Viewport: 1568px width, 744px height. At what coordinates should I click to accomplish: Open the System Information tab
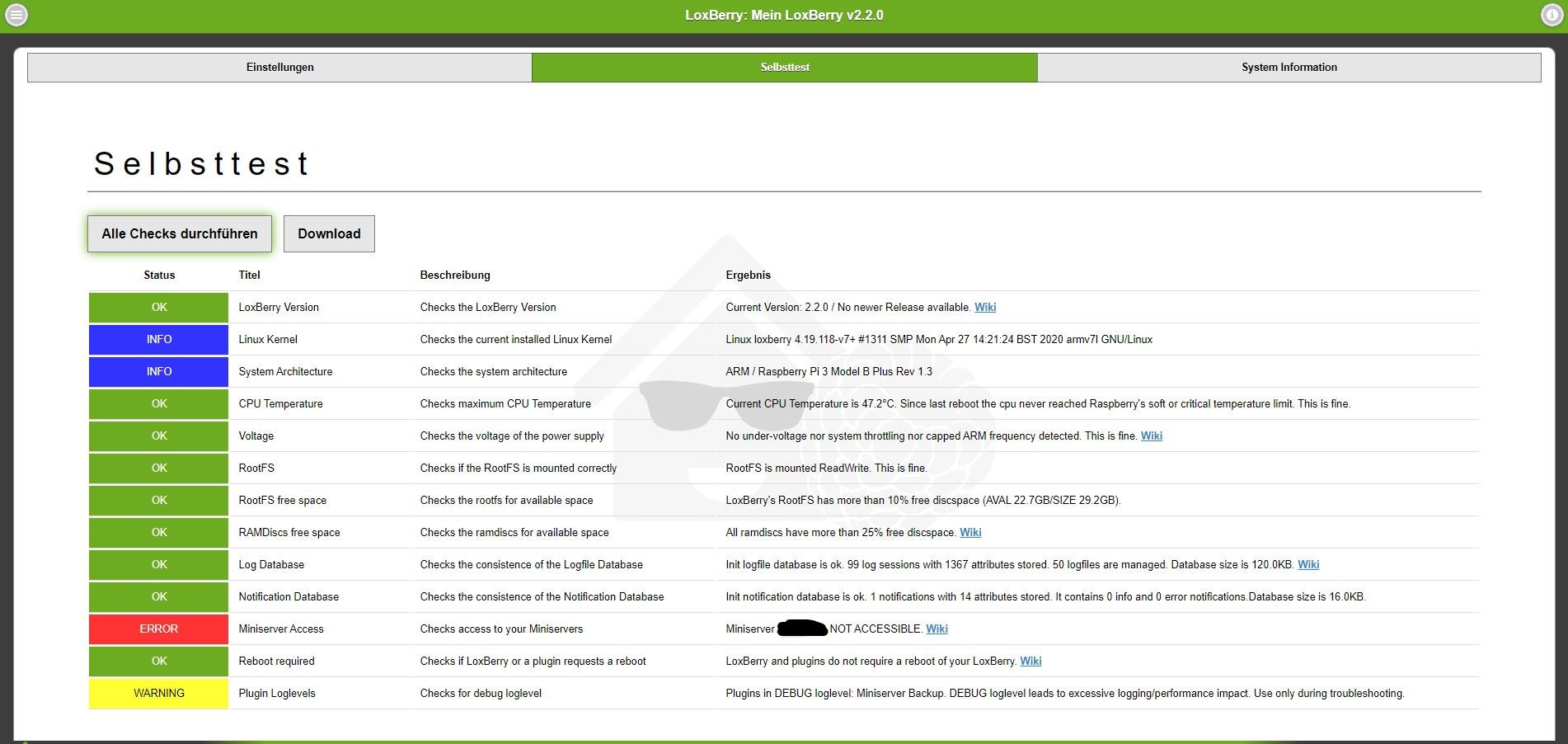[x=1289, y=68]
